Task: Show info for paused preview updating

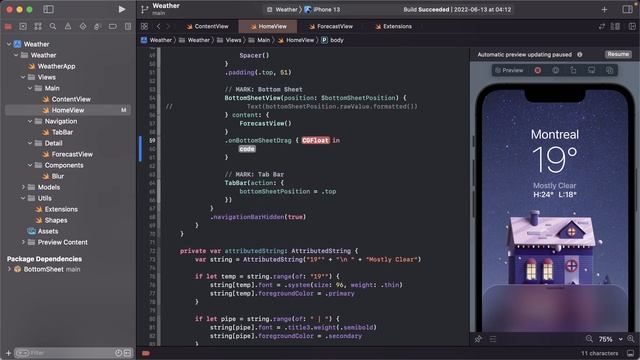Action: 580,54
